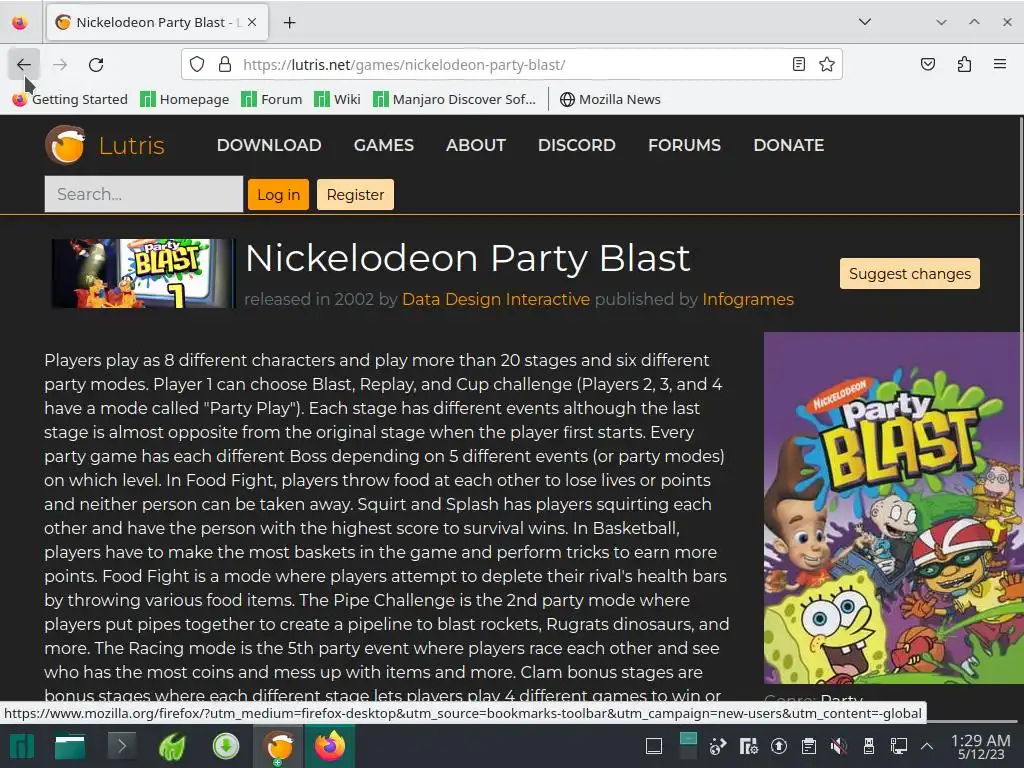
Task: Open Infogames publisher link
Action: [748, 299]
